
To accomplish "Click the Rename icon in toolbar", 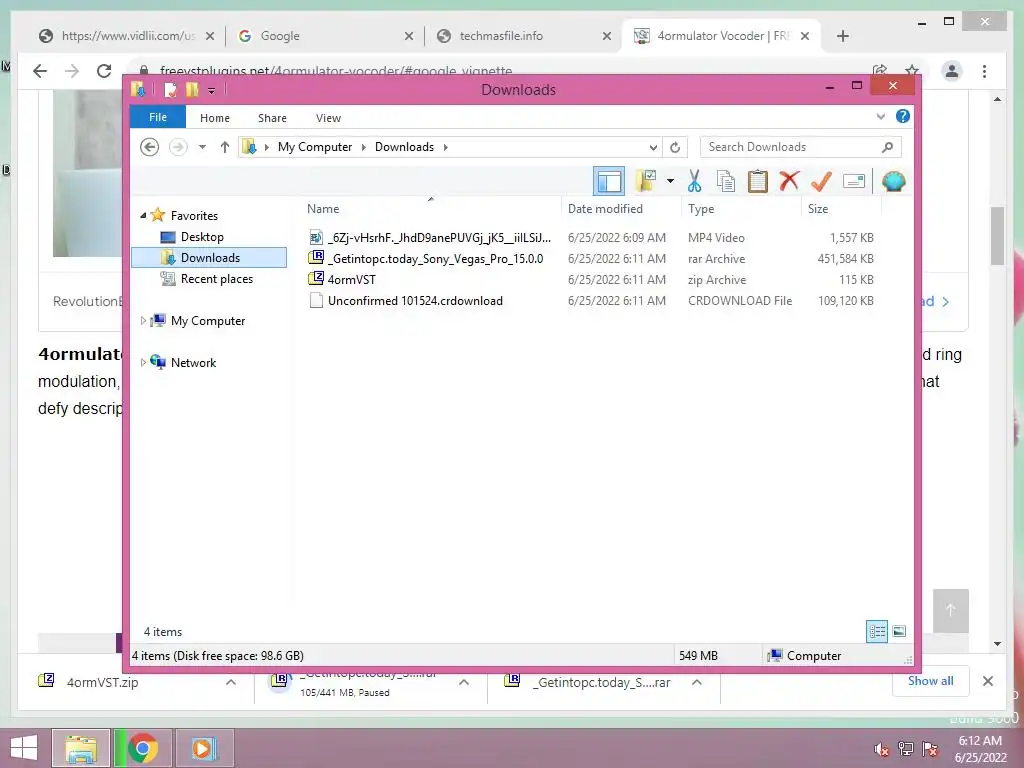I will [x=854, y=181].
